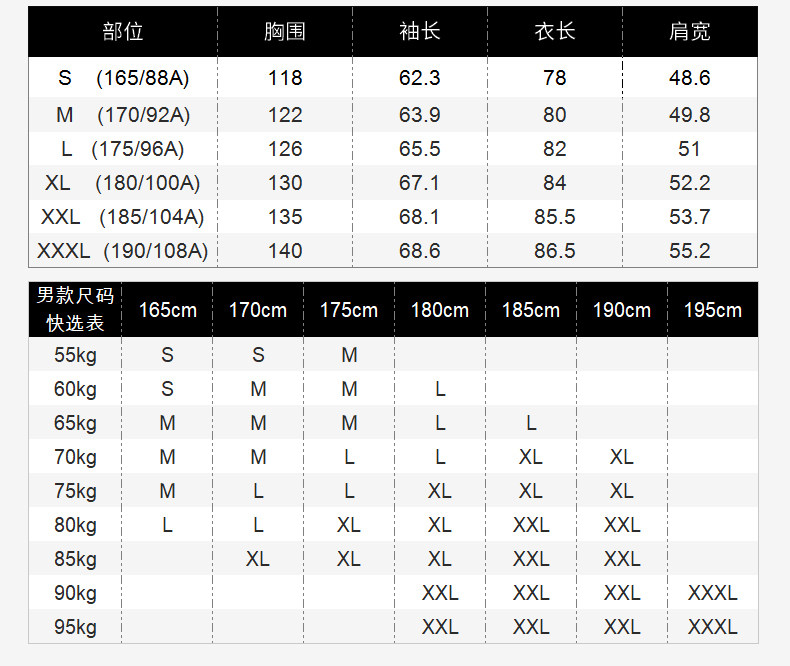Click the 衣长 column header
The width and height of the screenshot is (790, 666).
click(555, 32)
